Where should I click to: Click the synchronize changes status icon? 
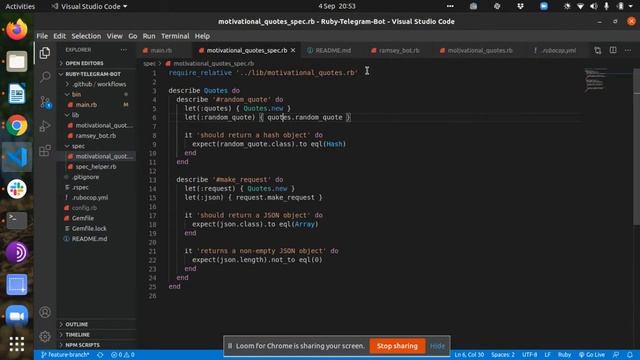pyautogui.click(x=100, y=355)
